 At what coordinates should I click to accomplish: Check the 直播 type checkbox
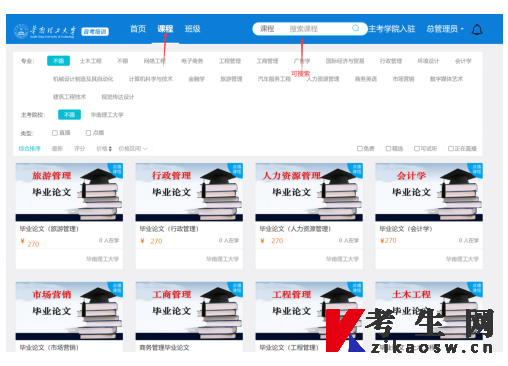click(x=55, y=133)
